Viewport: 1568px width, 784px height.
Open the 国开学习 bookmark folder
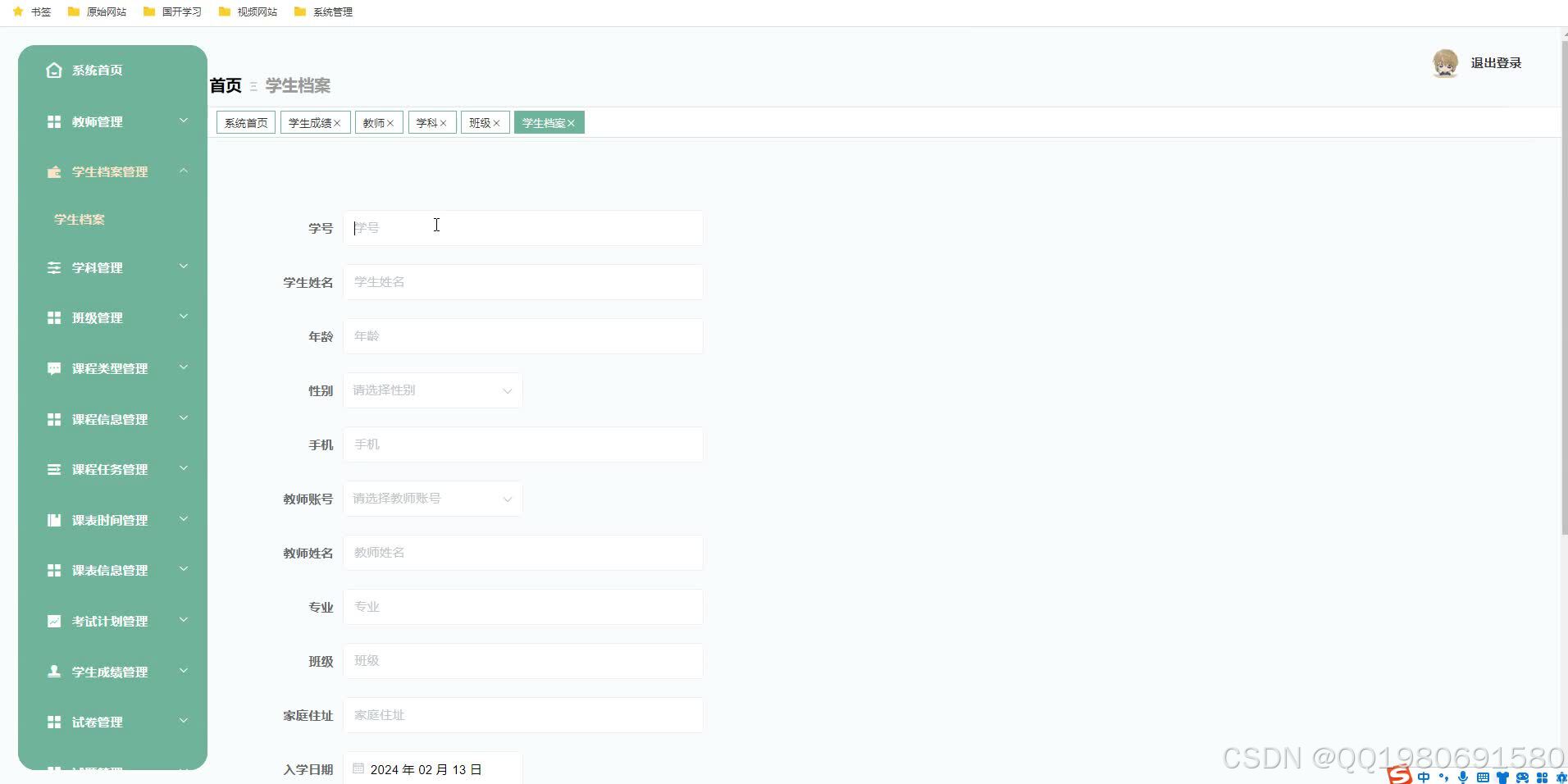click(x=172, y=11)
